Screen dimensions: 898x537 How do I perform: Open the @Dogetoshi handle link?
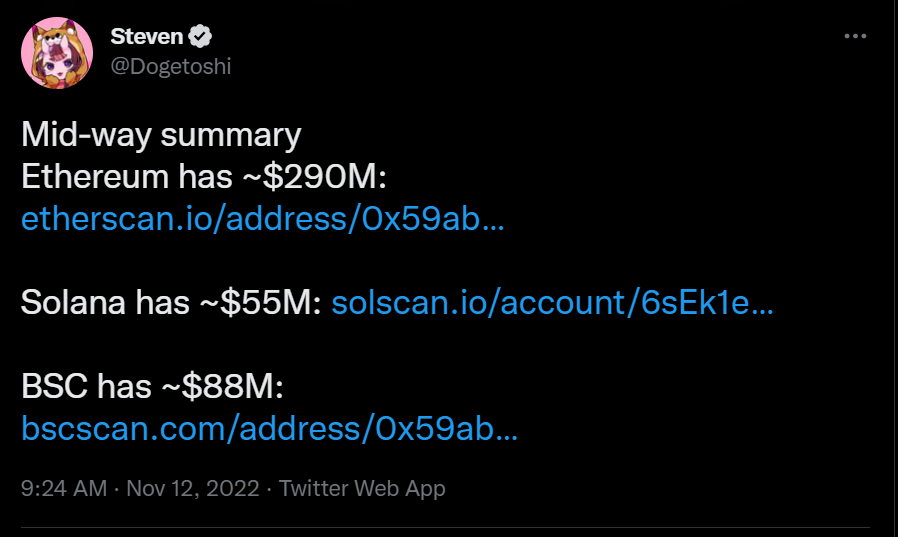pos(171,66)
